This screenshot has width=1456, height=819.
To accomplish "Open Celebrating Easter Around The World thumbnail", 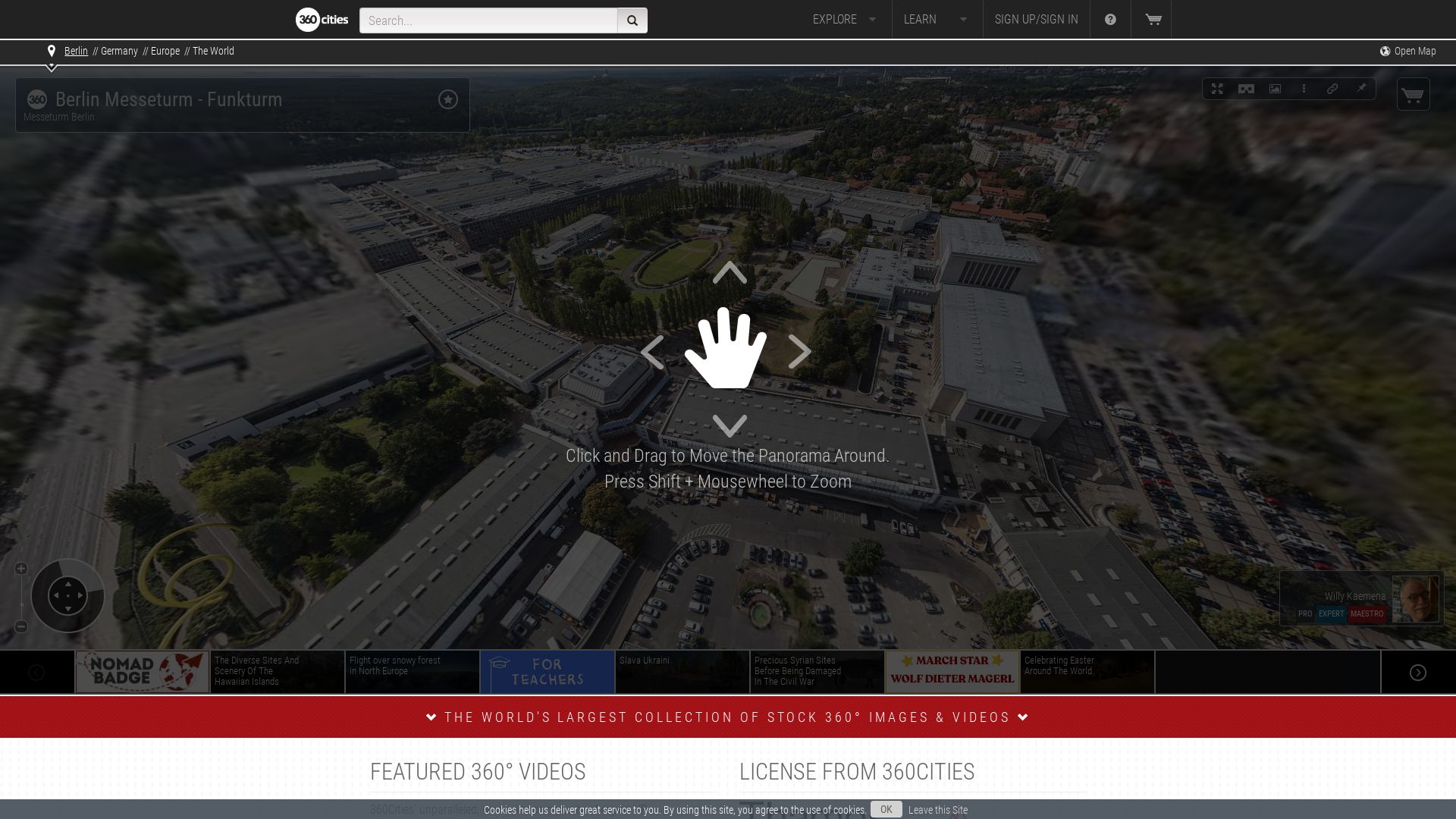I will [x=1087, y=672].
